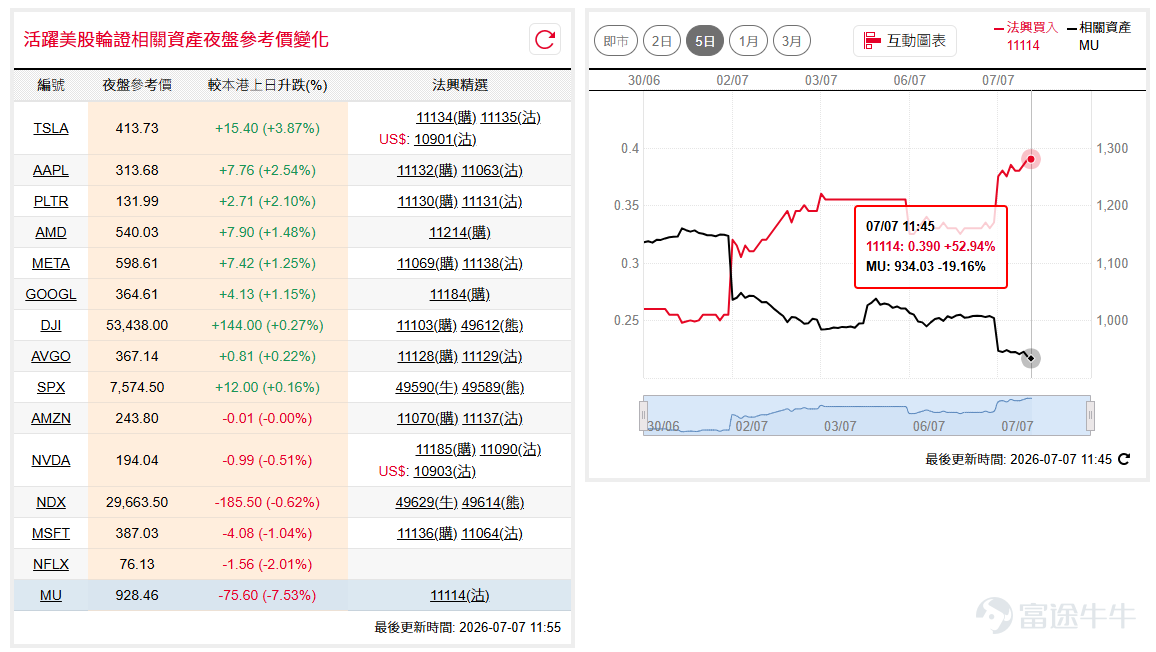Open warrant 11135(沽) for TSLA
This screenshot has width=1156, height=652.
[x=510, y=117]
